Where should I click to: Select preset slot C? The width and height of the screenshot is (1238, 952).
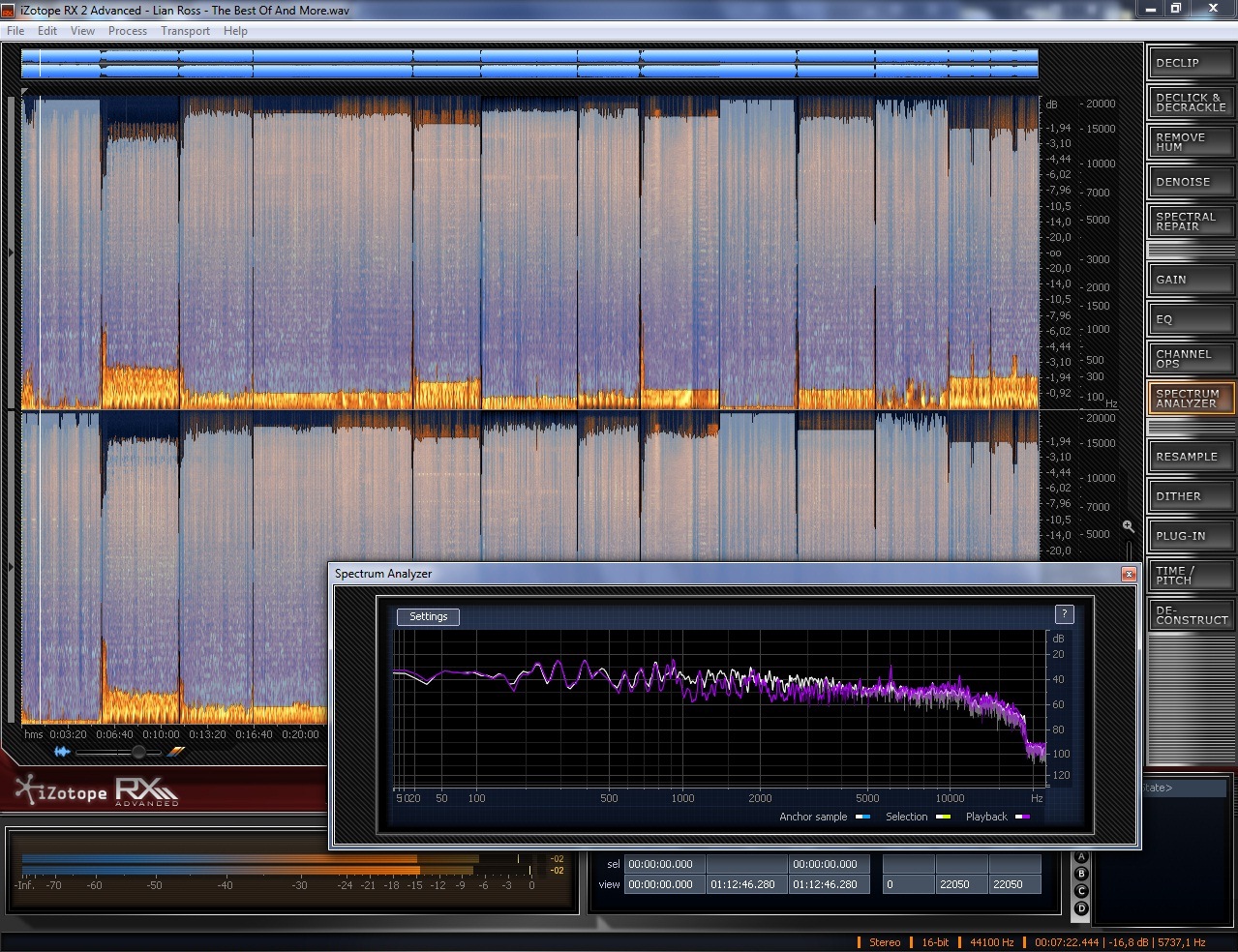click(x=1081, y=891)
